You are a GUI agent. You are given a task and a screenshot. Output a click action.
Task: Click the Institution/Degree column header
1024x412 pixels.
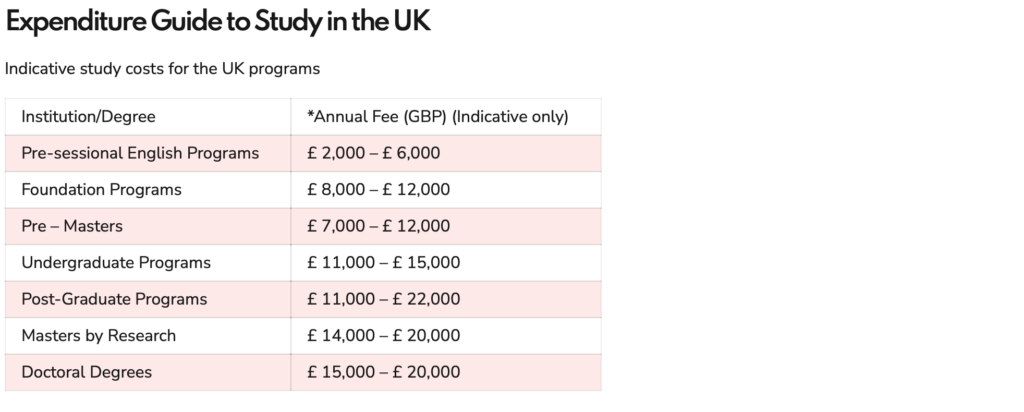click(x=88, y=117)
